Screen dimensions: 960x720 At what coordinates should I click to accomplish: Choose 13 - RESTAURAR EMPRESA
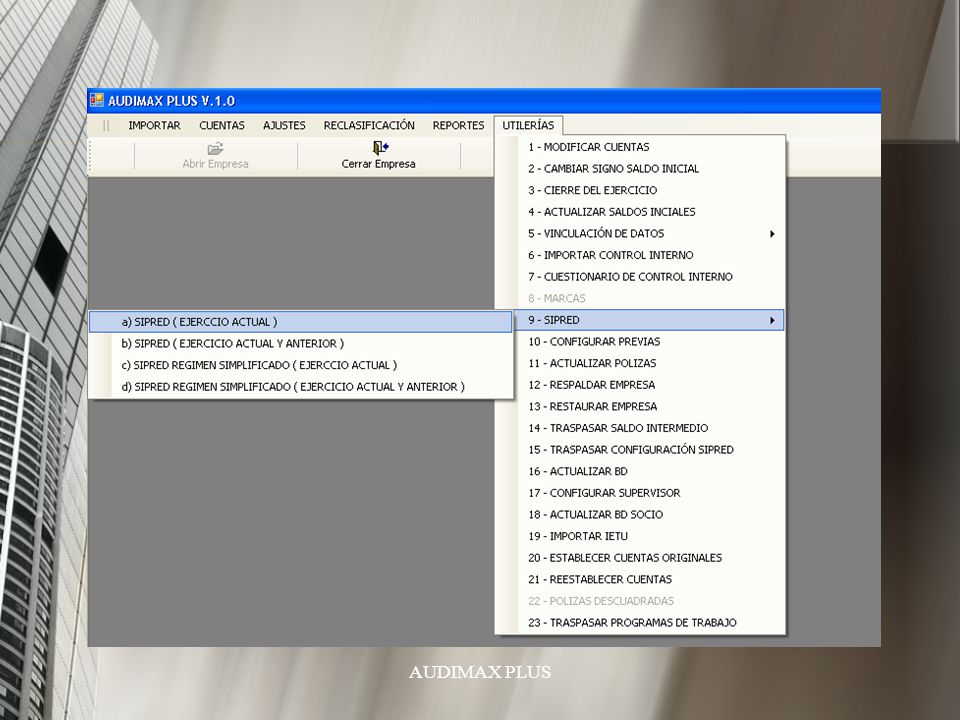pyautogui.click(x=640, y=407)
